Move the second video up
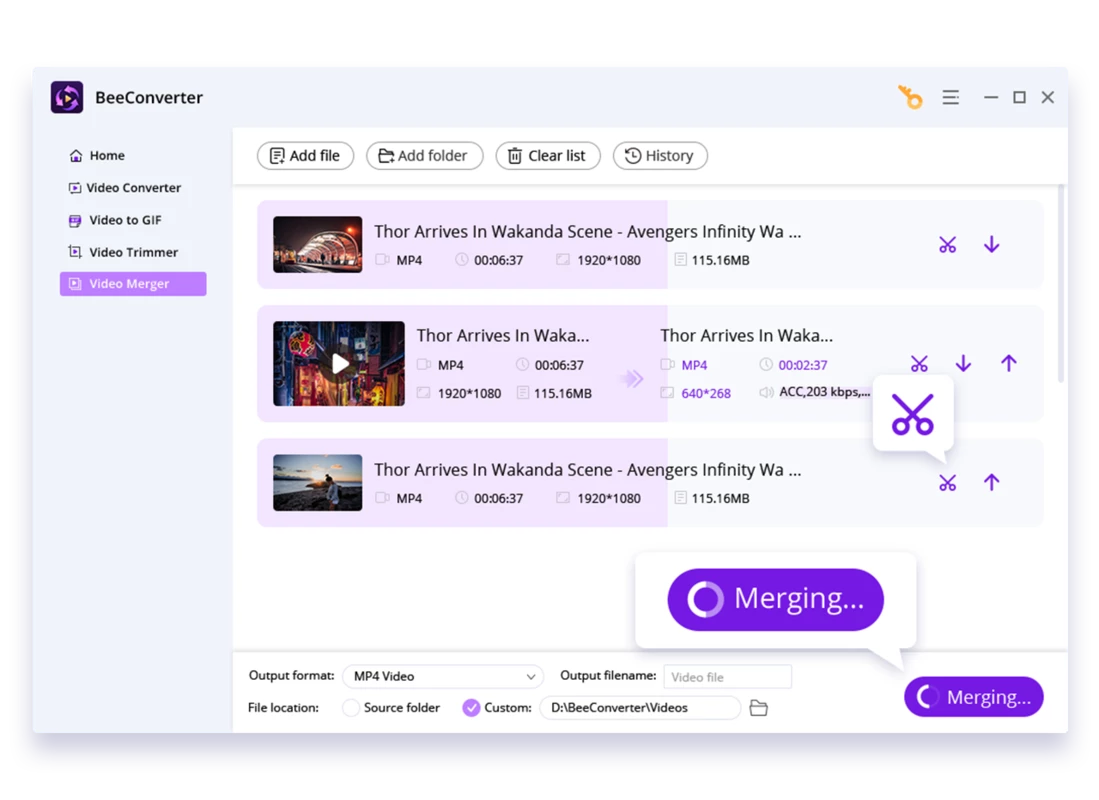This screenshot has width=1099, height=800. pos(1008,363)
